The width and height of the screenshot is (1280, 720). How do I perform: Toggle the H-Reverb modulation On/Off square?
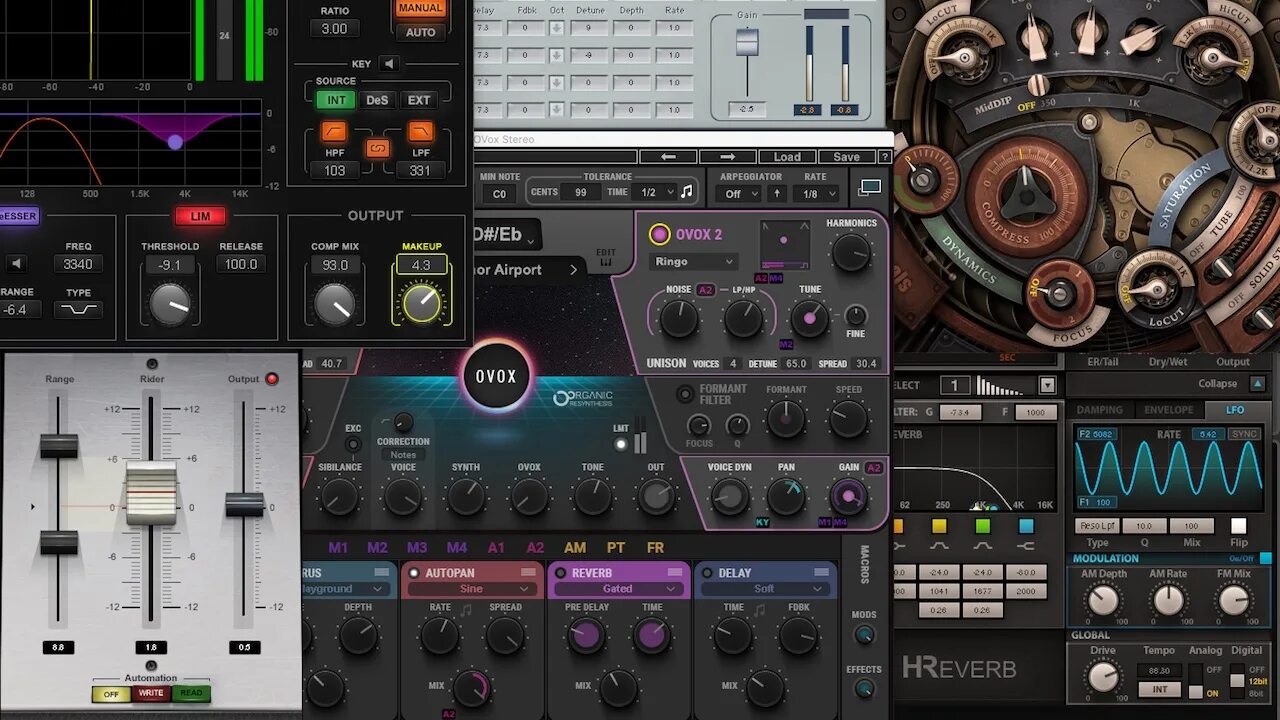pyautogui.click(x=1266, y=558)
